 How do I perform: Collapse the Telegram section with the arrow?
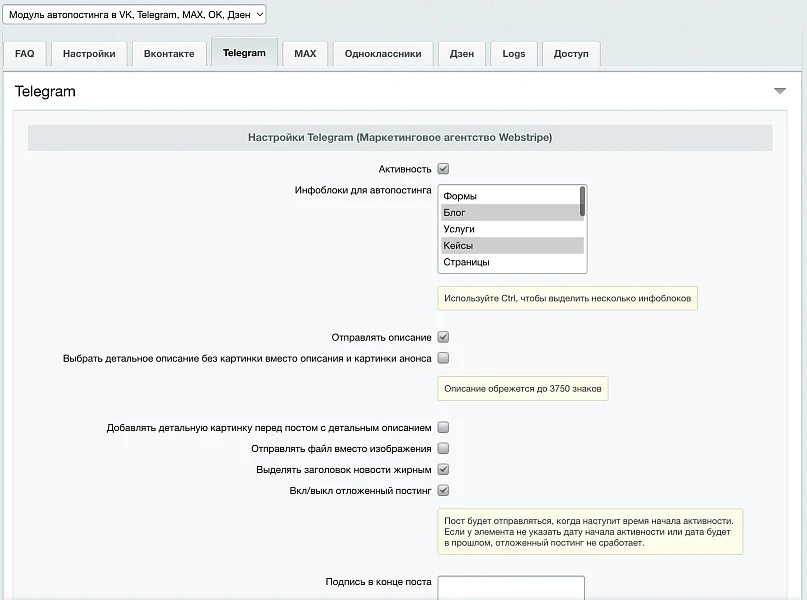[x=780, y=91]
